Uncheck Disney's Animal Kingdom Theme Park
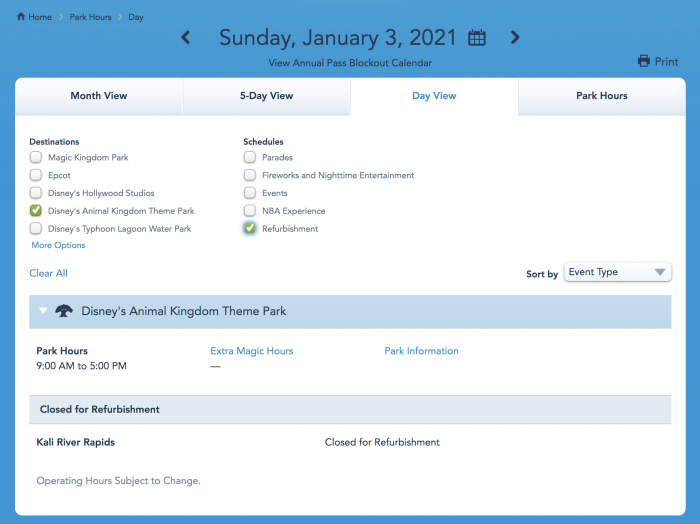700x524 pixels. [x=36, y=211]
